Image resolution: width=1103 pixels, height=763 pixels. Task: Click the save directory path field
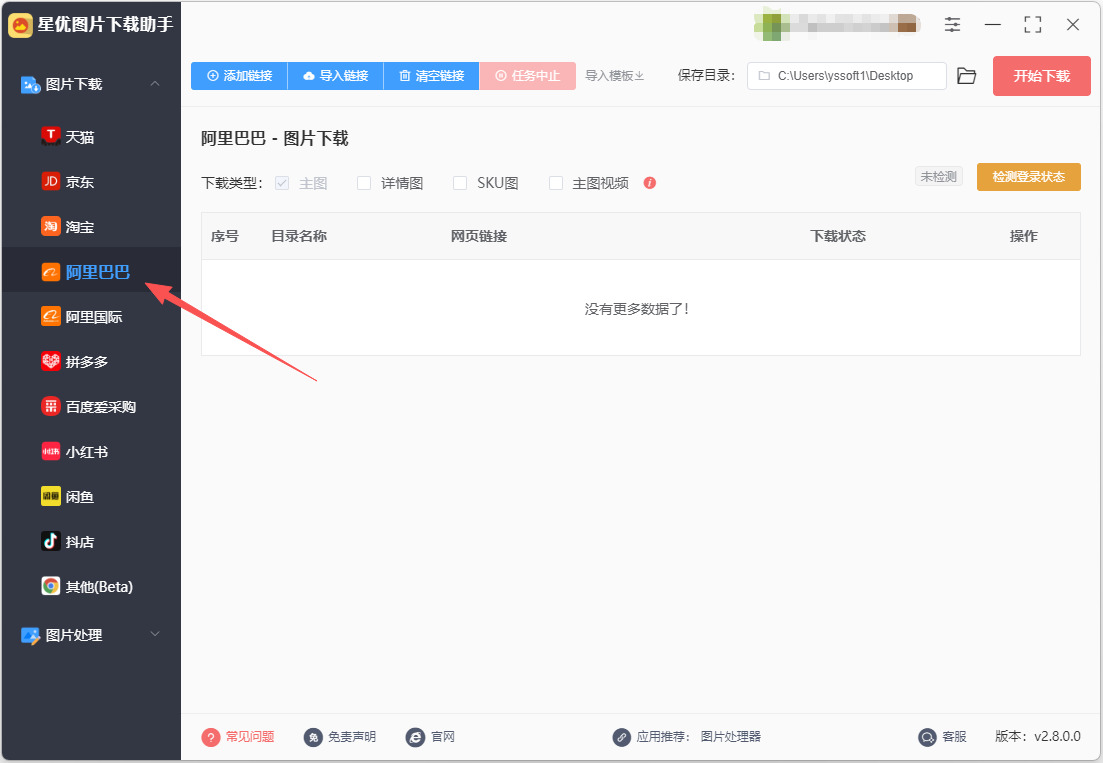pyautogui.click(x=846, y=76)
